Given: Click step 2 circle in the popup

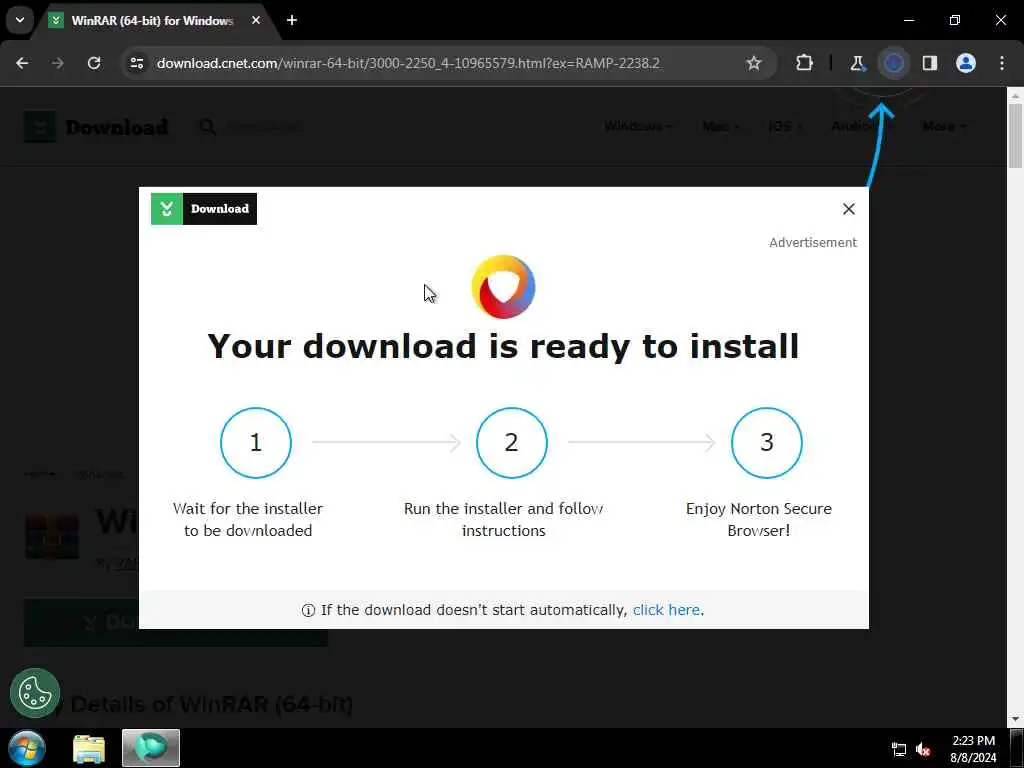Looking at the screenshot, I should (x=511, y=443).
